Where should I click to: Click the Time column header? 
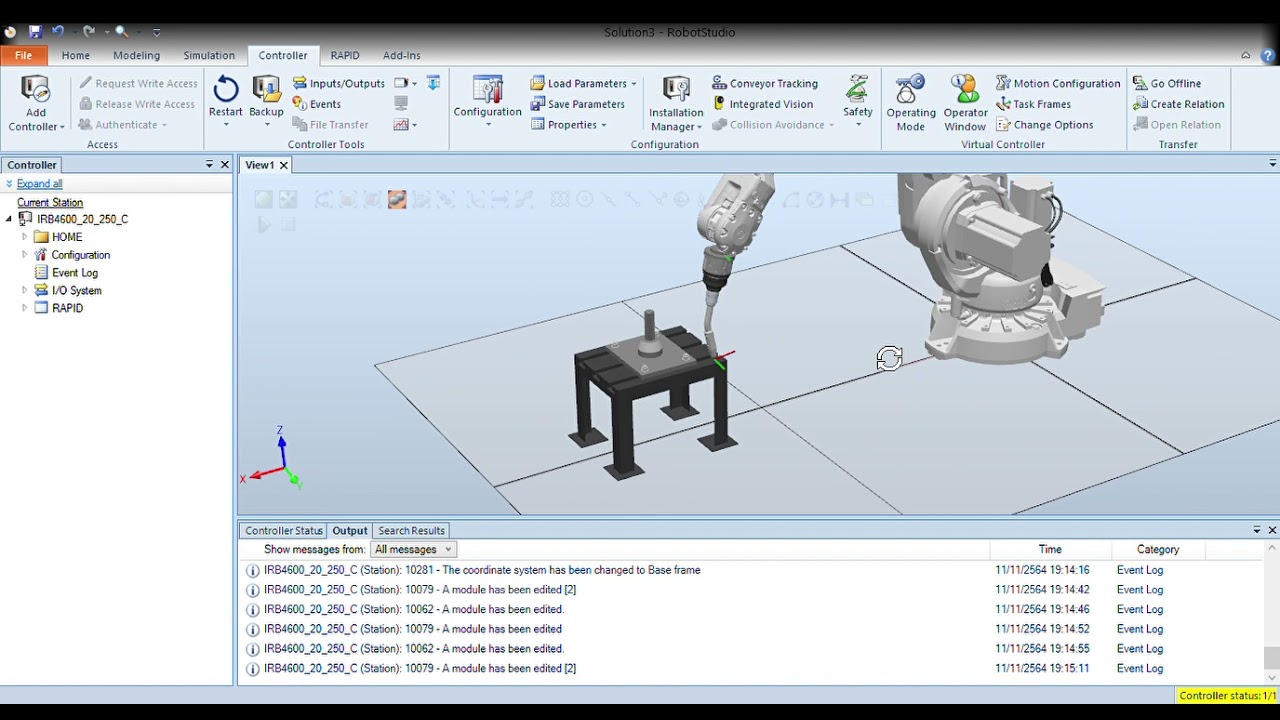point(1050,550)
